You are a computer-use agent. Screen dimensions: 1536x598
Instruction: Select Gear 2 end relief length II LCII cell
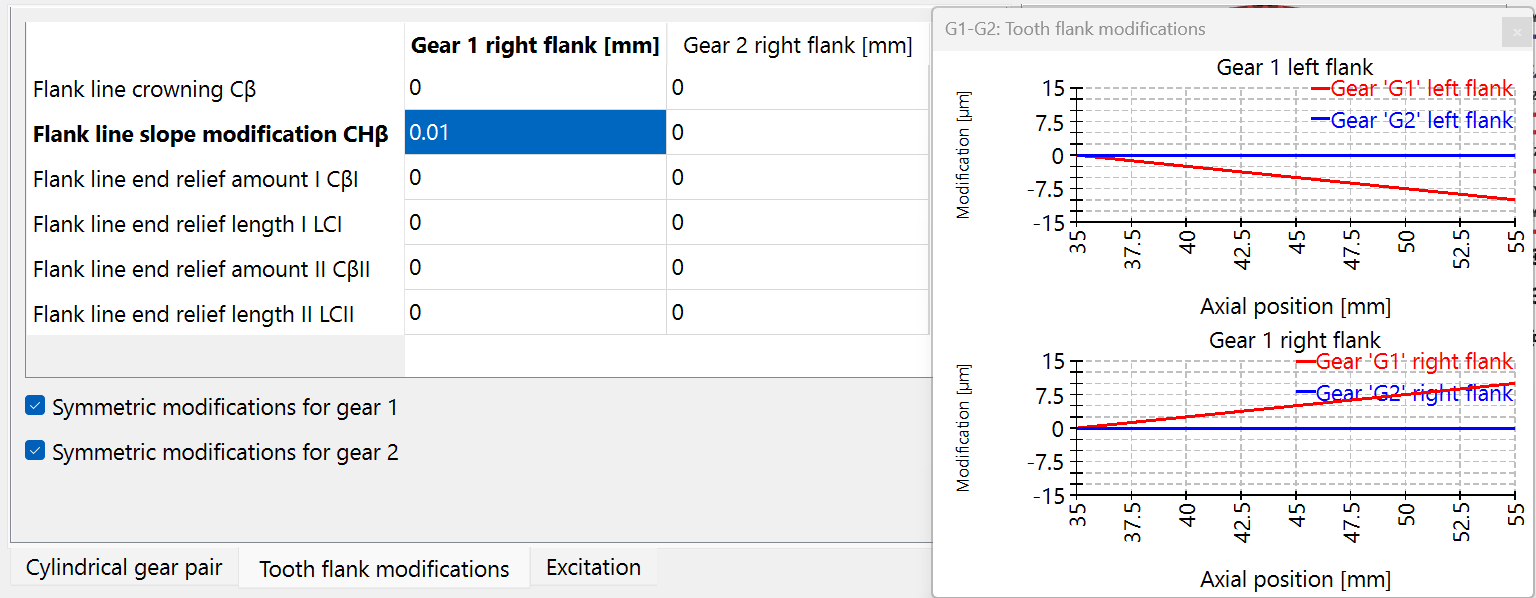click(x=795, y=312)
